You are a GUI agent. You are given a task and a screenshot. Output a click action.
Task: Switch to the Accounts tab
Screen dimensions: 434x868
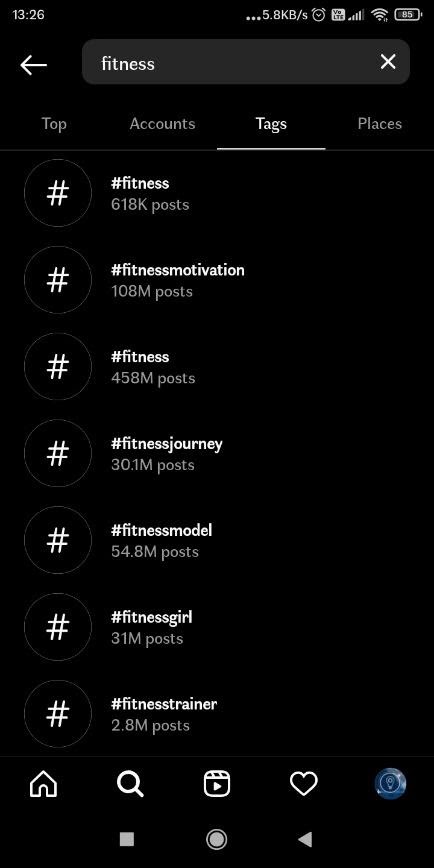pos(162,123)
